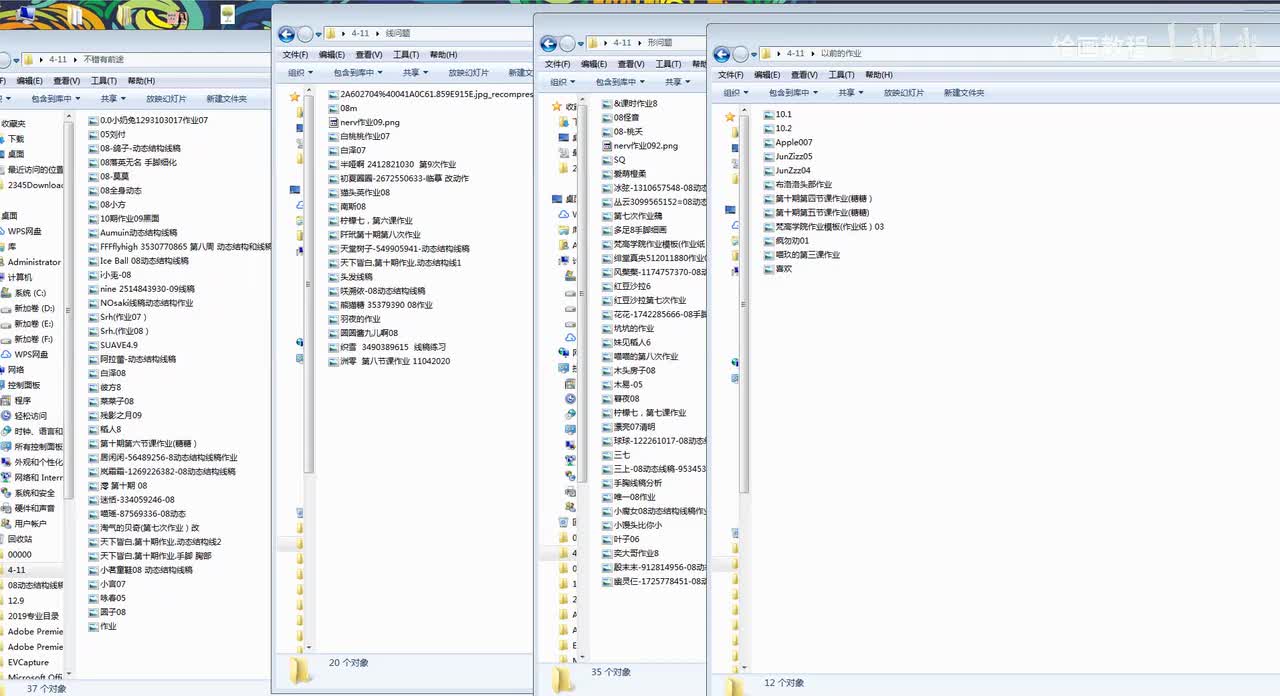
Task: Click Forward arrow in 以前的作业 window
Action: 741,54
